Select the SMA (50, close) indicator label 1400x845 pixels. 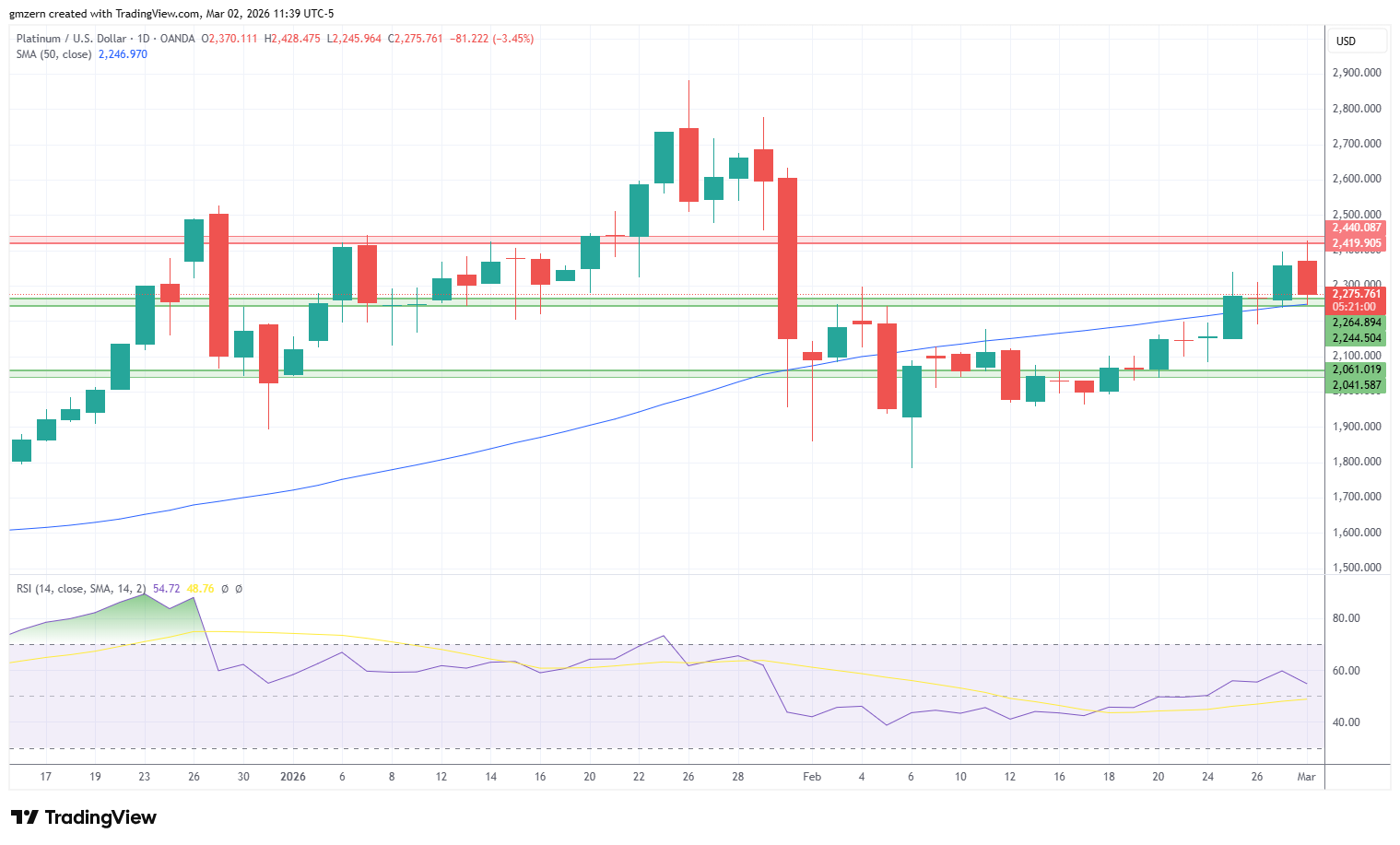pyautogui.click(x=53, y=54)
